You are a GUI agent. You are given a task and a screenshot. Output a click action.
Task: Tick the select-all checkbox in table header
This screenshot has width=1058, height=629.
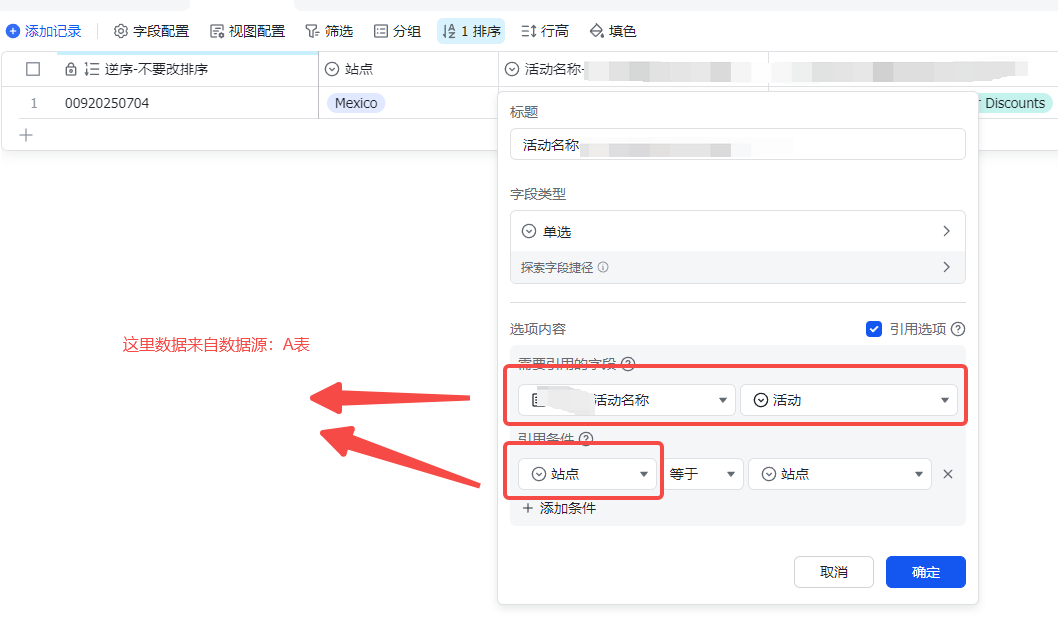tap(32, 69)
